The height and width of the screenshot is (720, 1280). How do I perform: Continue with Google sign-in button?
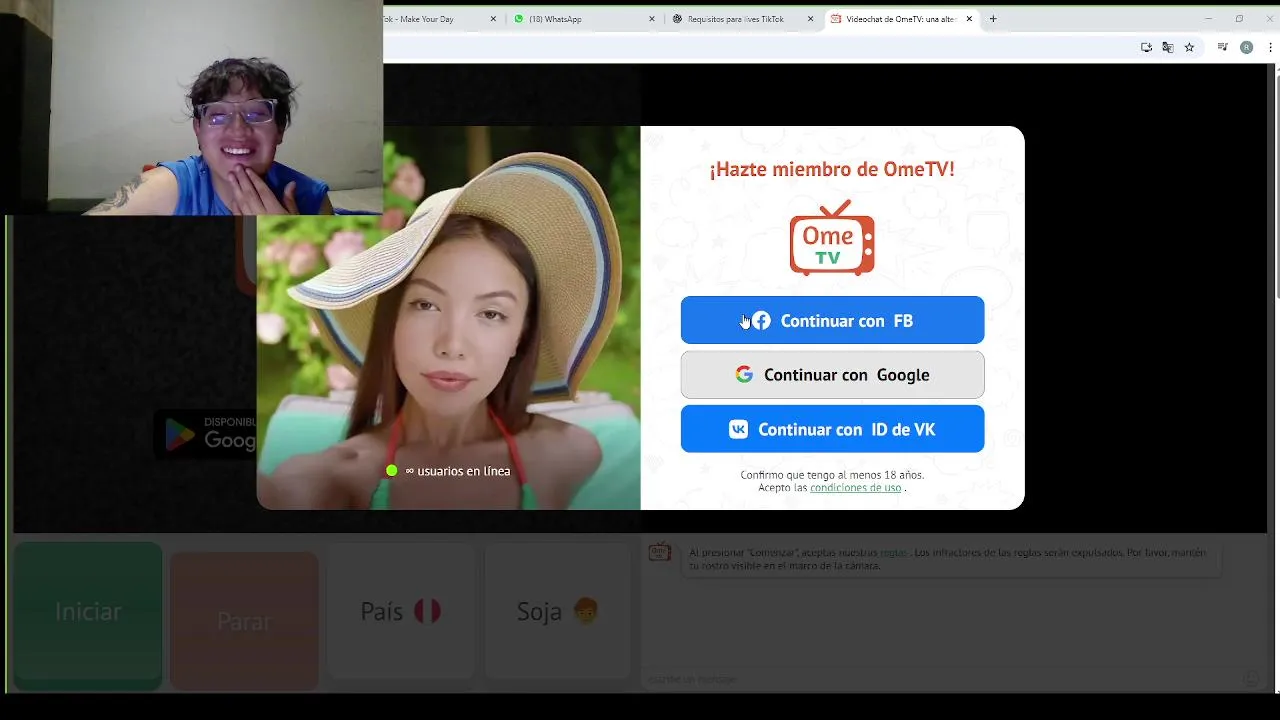click(x=832, y=375)
